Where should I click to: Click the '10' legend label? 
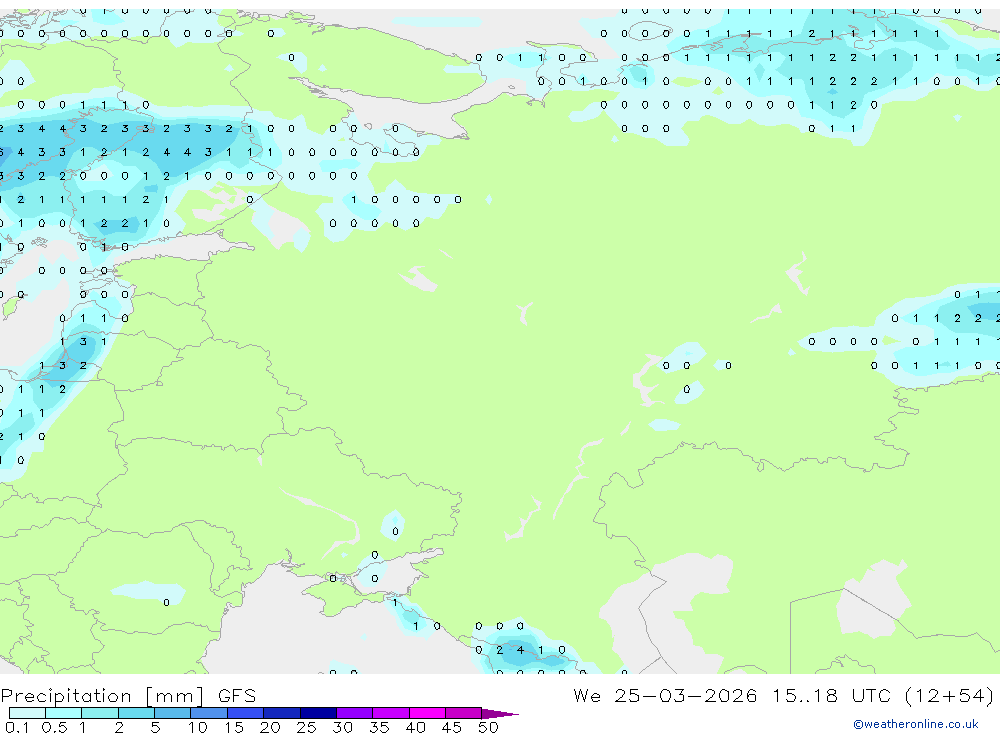(198, 727)
